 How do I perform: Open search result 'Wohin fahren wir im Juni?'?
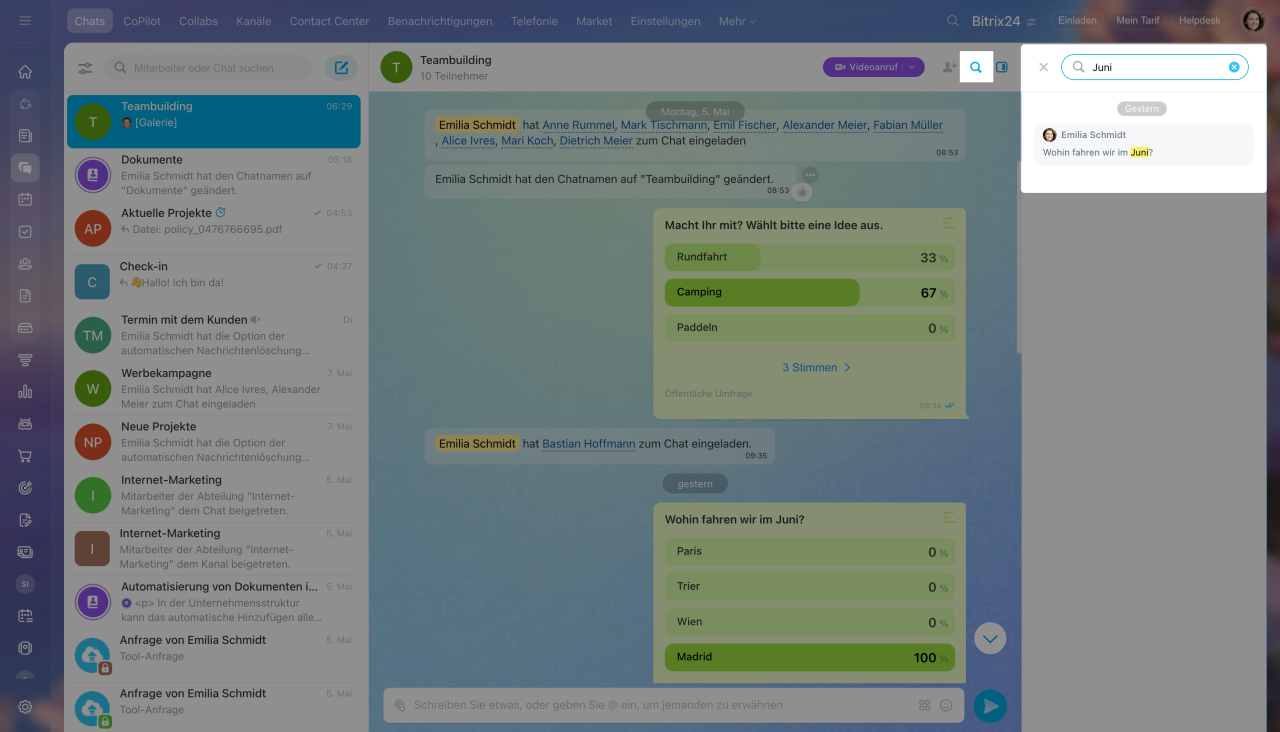click(x=1143, y=145)
